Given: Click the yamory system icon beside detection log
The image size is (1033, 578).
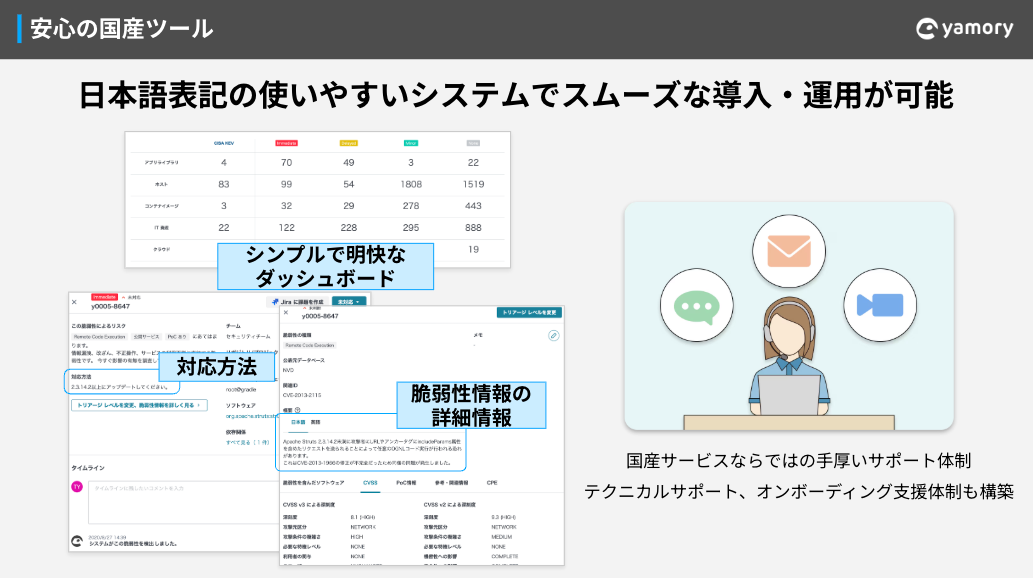Looking at the screenshot, I should [x=77, y=541].
